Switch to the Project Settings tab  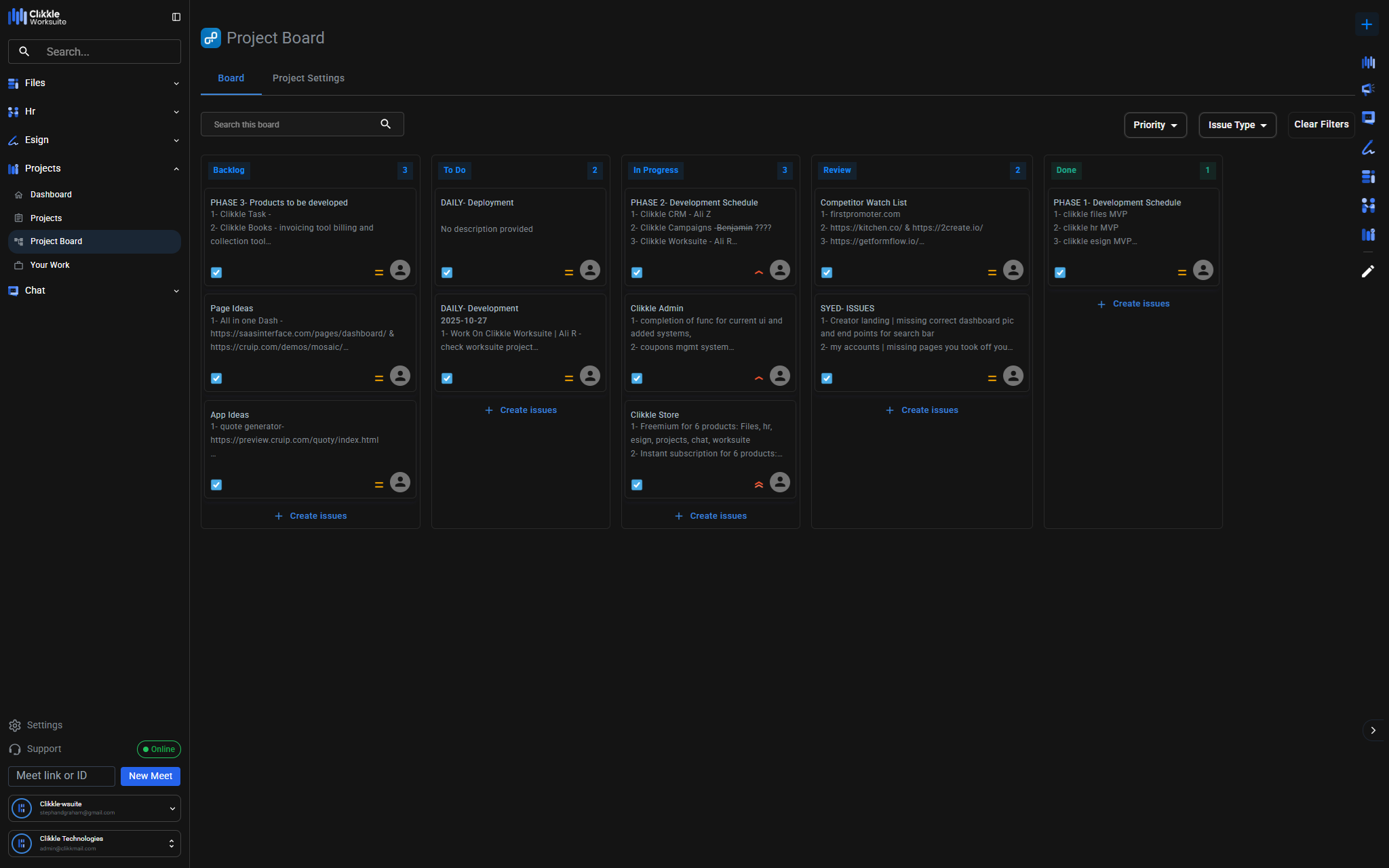pos(308,78)
